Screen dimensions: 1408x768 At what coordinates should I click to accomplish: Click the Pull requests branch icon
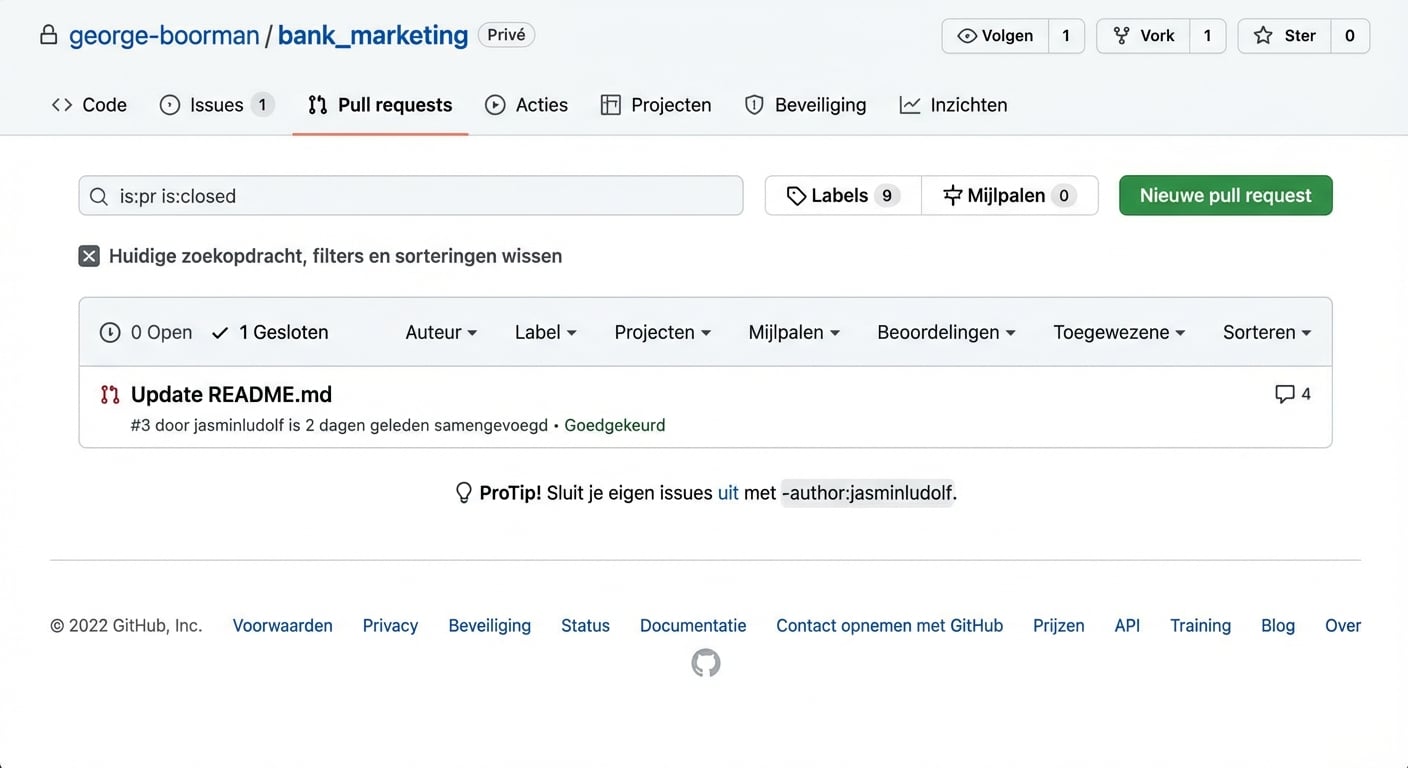[317, 104]
